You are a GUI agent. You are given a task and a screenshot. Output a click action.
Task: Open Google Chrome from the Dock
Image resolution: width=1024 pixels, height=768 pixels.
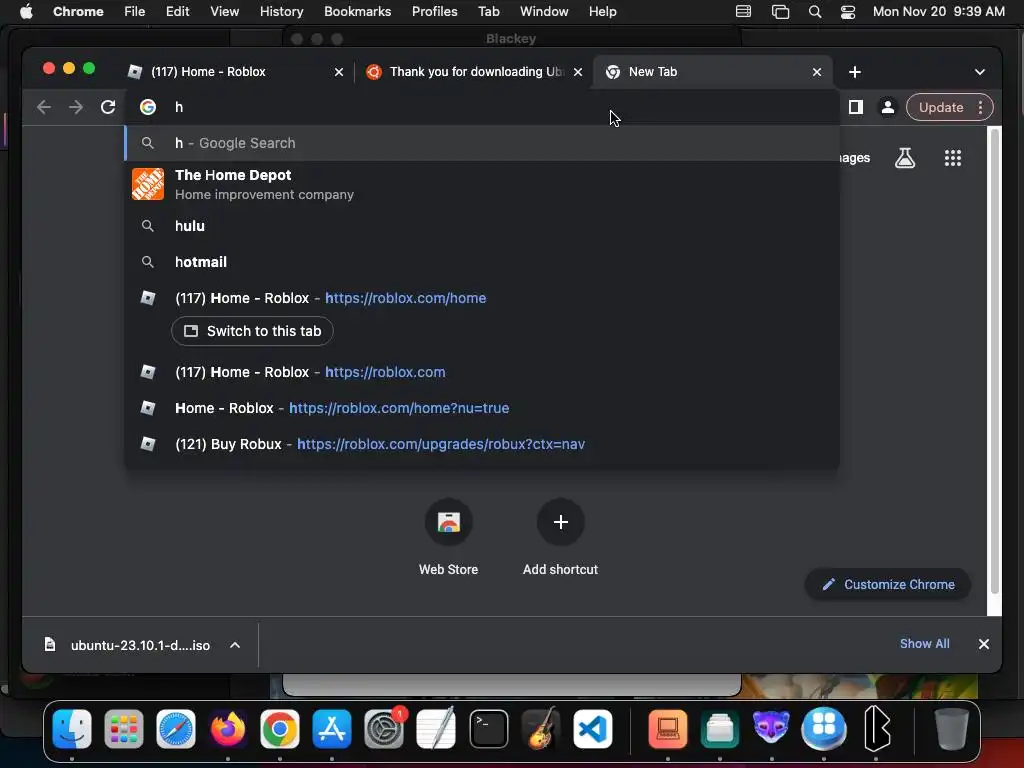click(x=280, y=729)
